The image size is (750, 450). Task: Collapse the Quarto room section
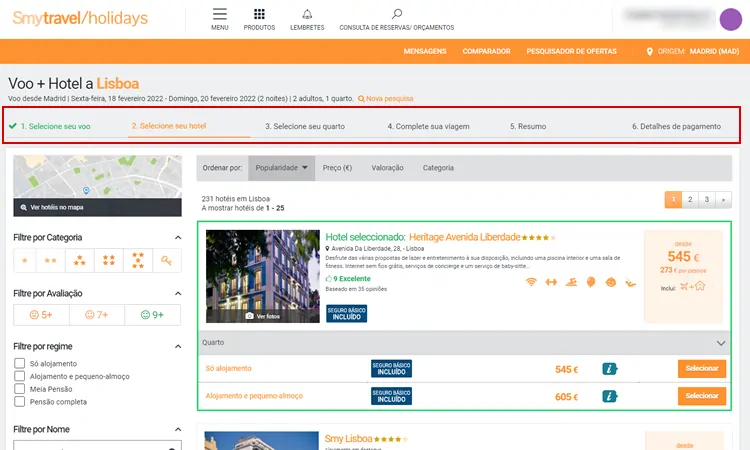click(x=721, y=343)
